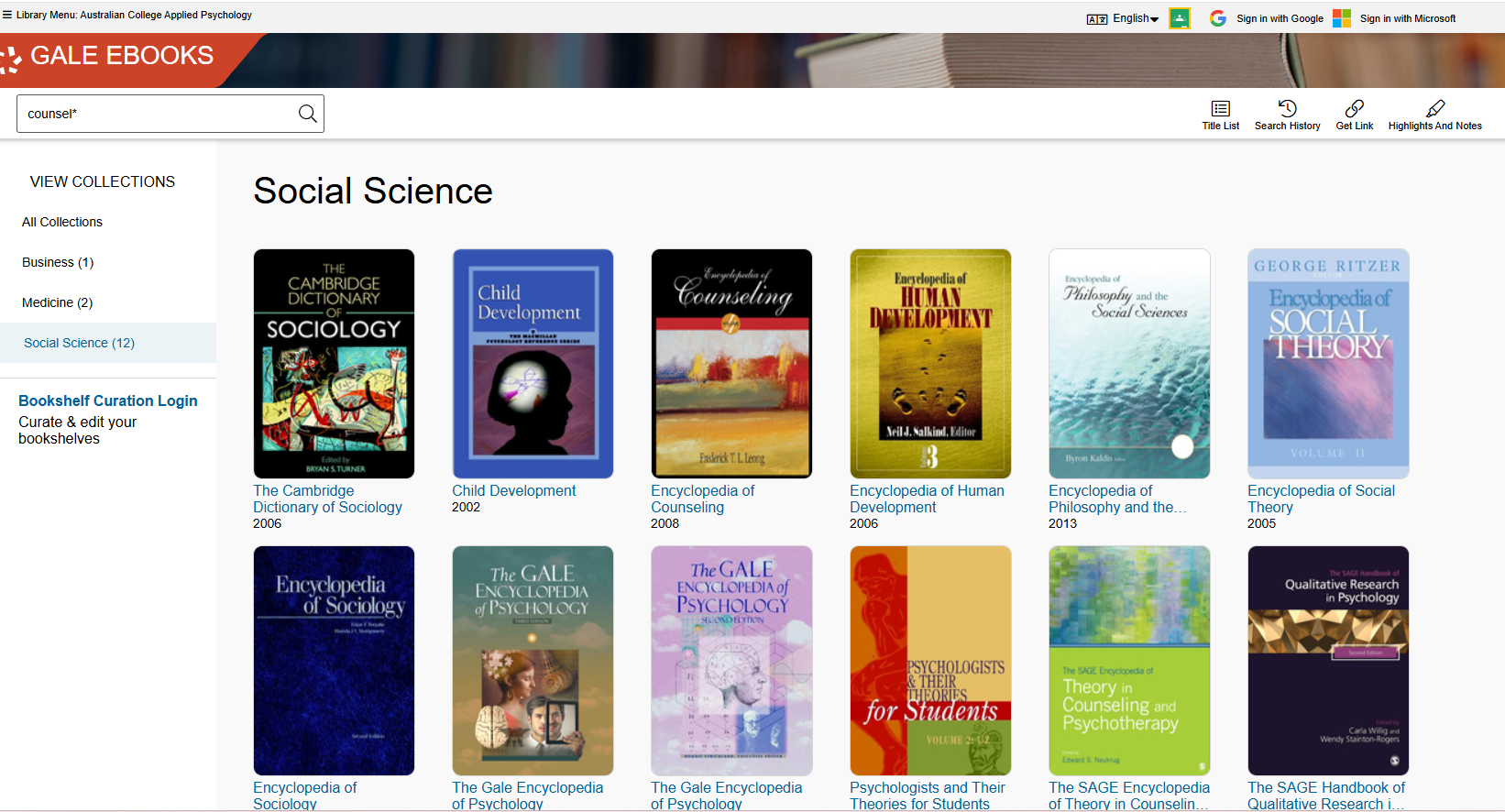Select the Business (1) collection

click(x=58, y=262)
